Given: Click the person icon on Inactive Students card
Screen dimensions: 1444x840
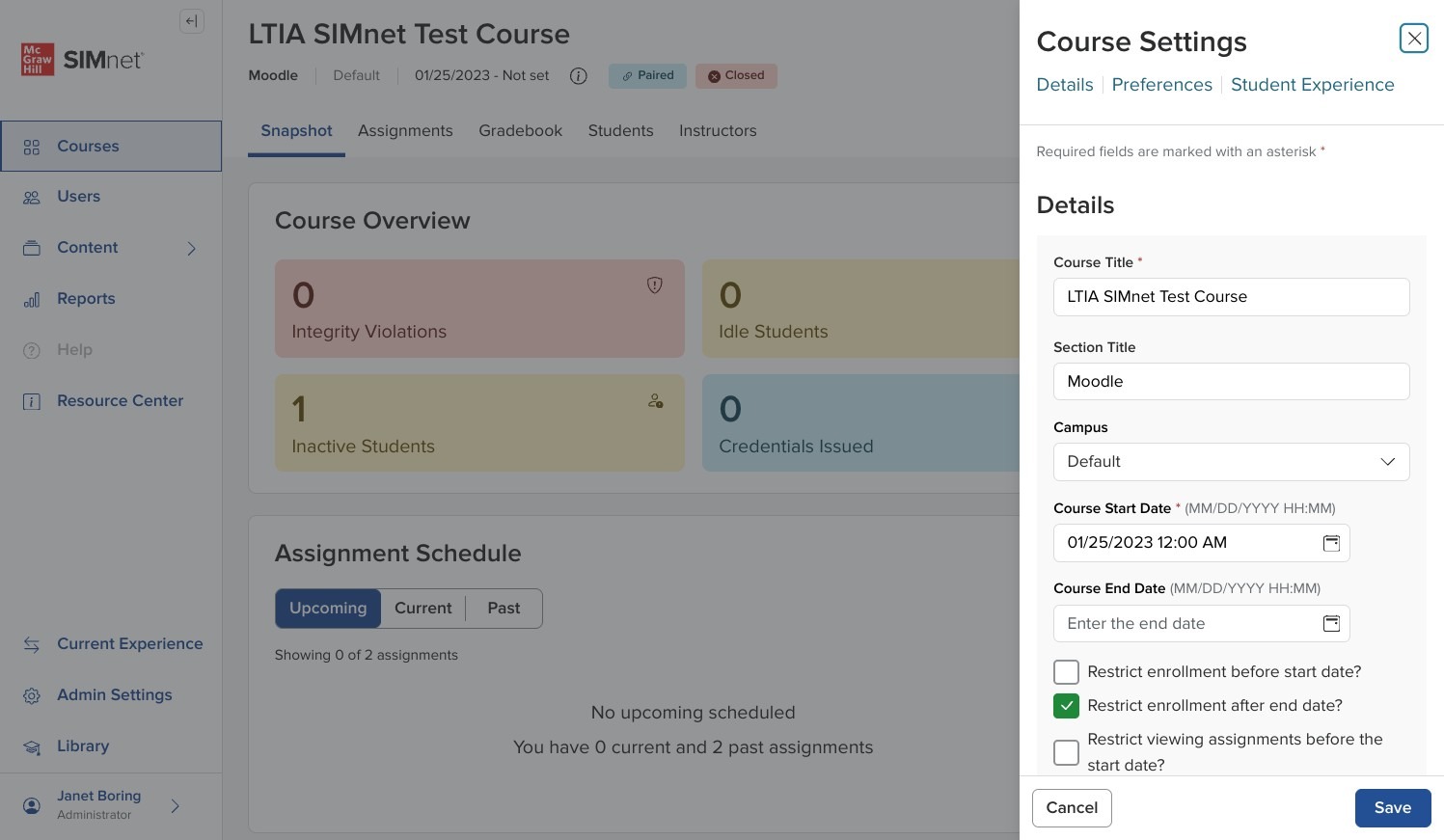Looking at the screenshot, I should [x=656, y=400].
